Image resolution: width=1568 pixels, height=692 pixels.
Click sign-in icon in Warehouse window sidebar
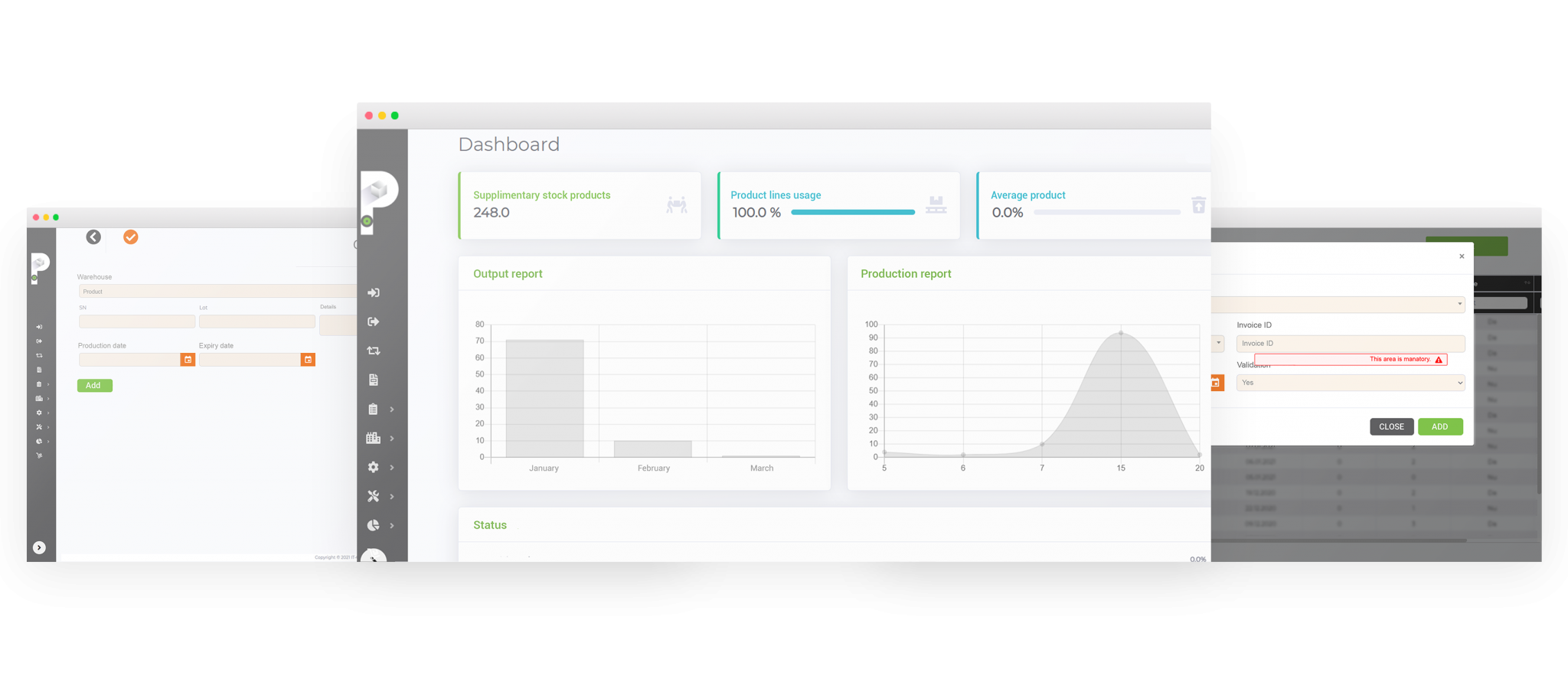39,327
